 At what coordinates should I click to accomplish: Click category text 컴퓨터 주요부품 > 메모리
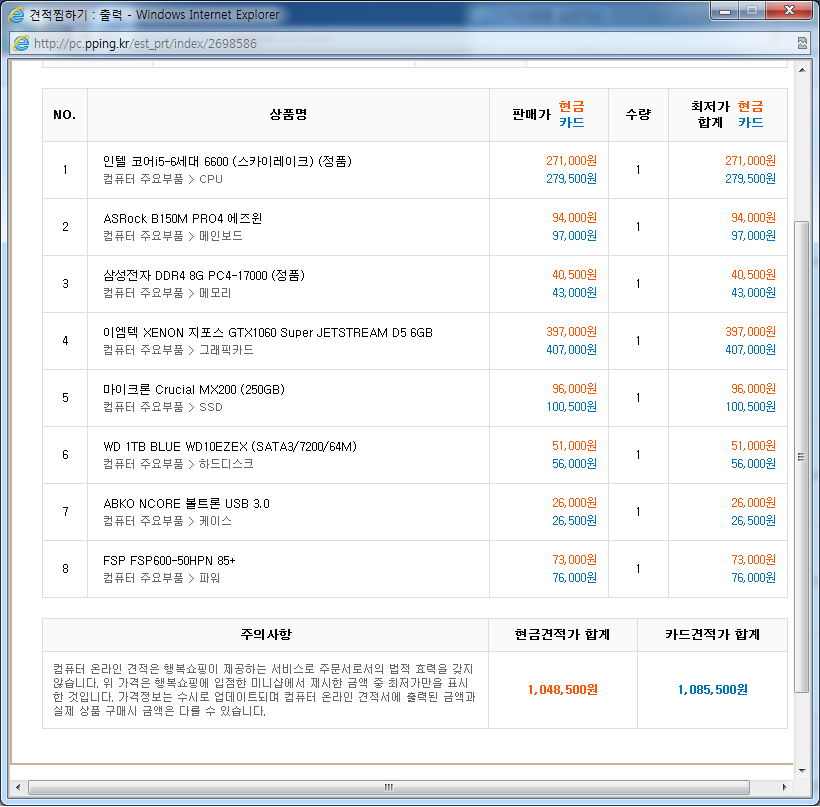[x=167, y=293]
